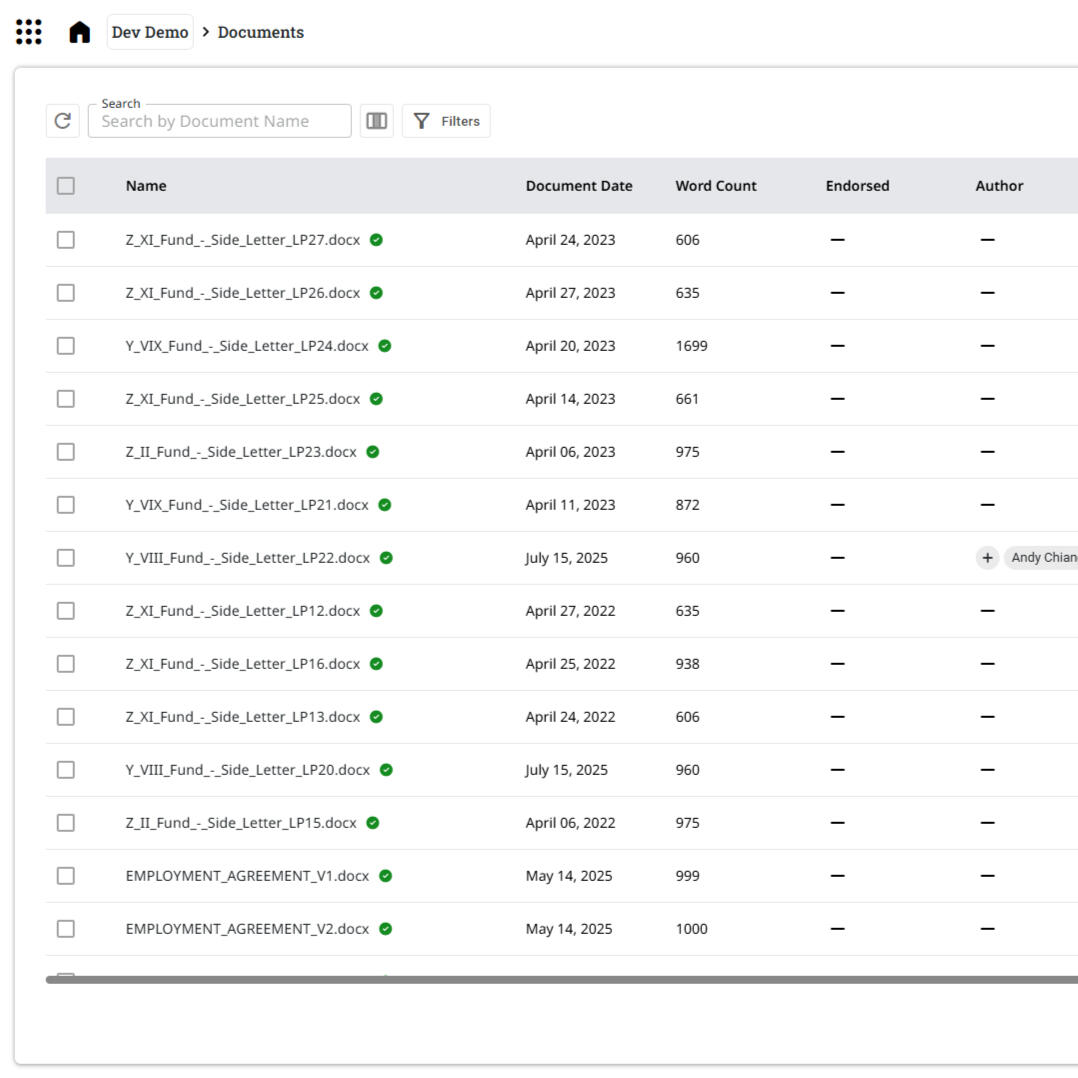Click green verified icon for Y_VIX LP24
This screenshot has height=1078, width=1078.
[x=385, y=346]
